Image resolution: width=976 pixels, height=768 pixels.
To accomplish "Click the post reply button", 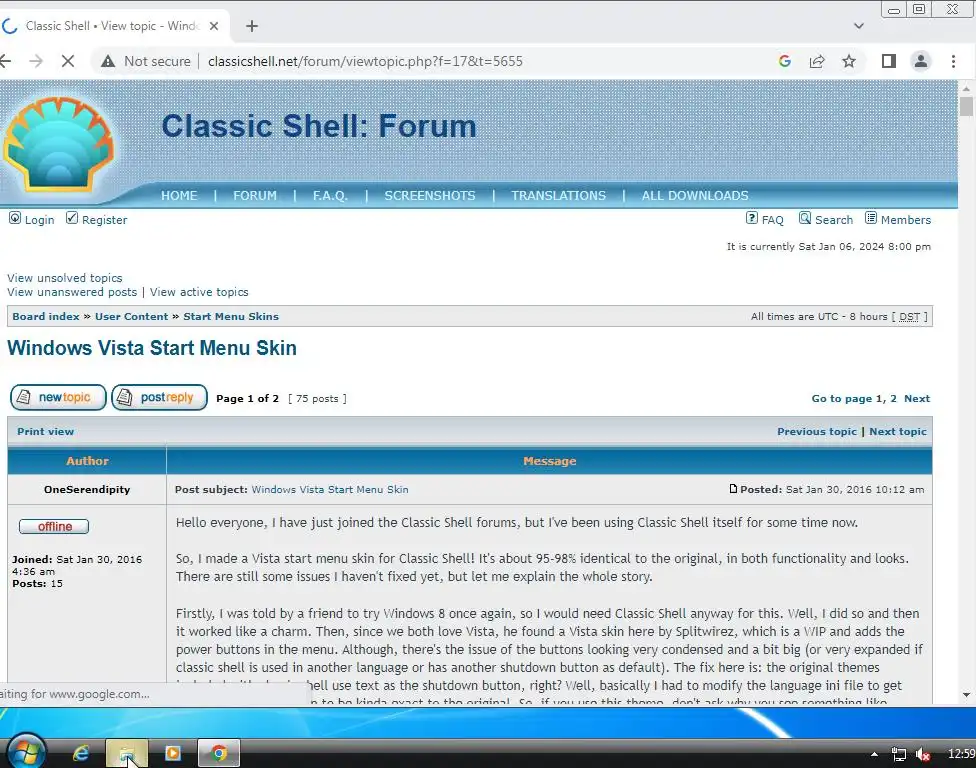I will 159,397.
